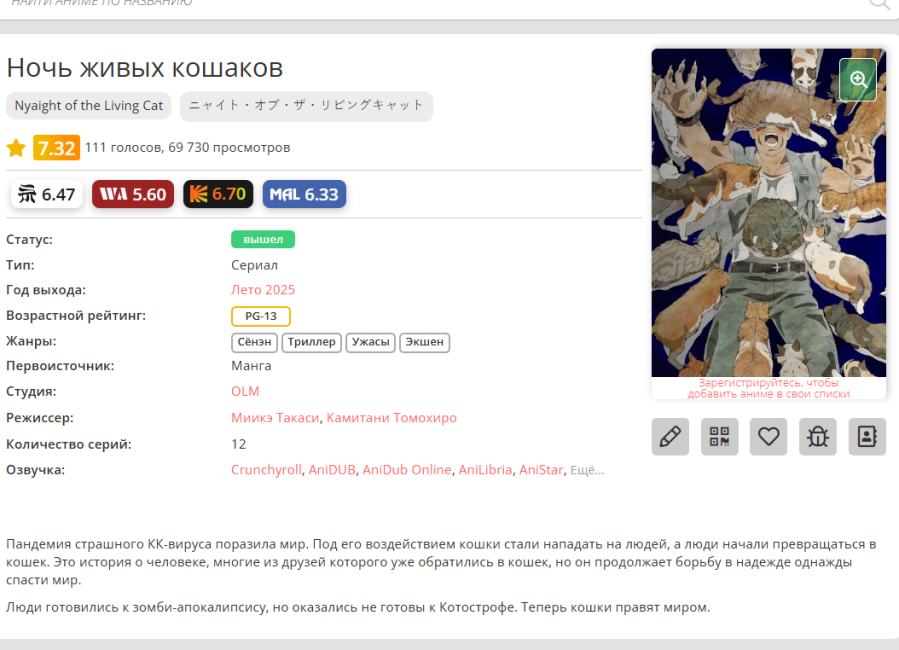Select the Ужасы genre tag
Screen dimensions: 899x650
[x=370, y=342]
